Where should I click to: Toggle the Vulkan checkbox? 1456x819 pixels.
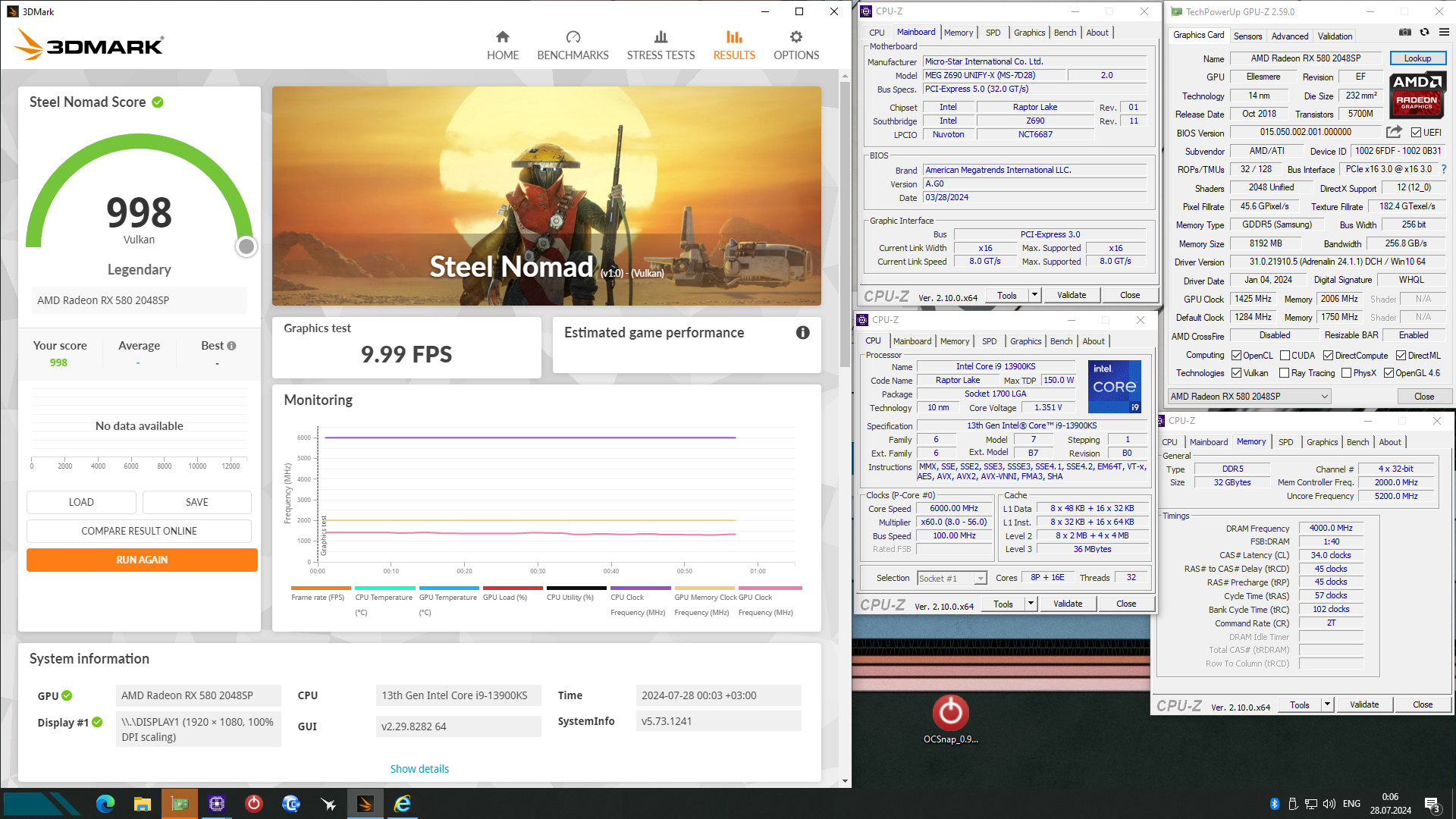(1237, 373)
